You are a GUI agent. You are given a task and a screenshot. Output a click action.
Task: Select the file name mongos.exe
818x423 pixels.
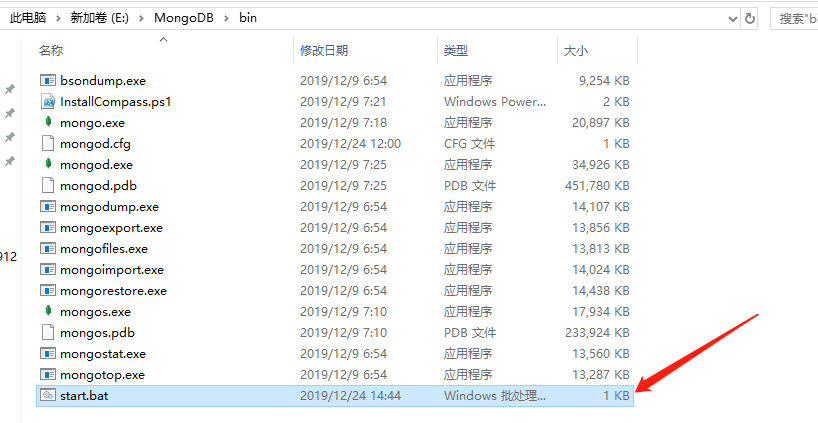point(95,312)
